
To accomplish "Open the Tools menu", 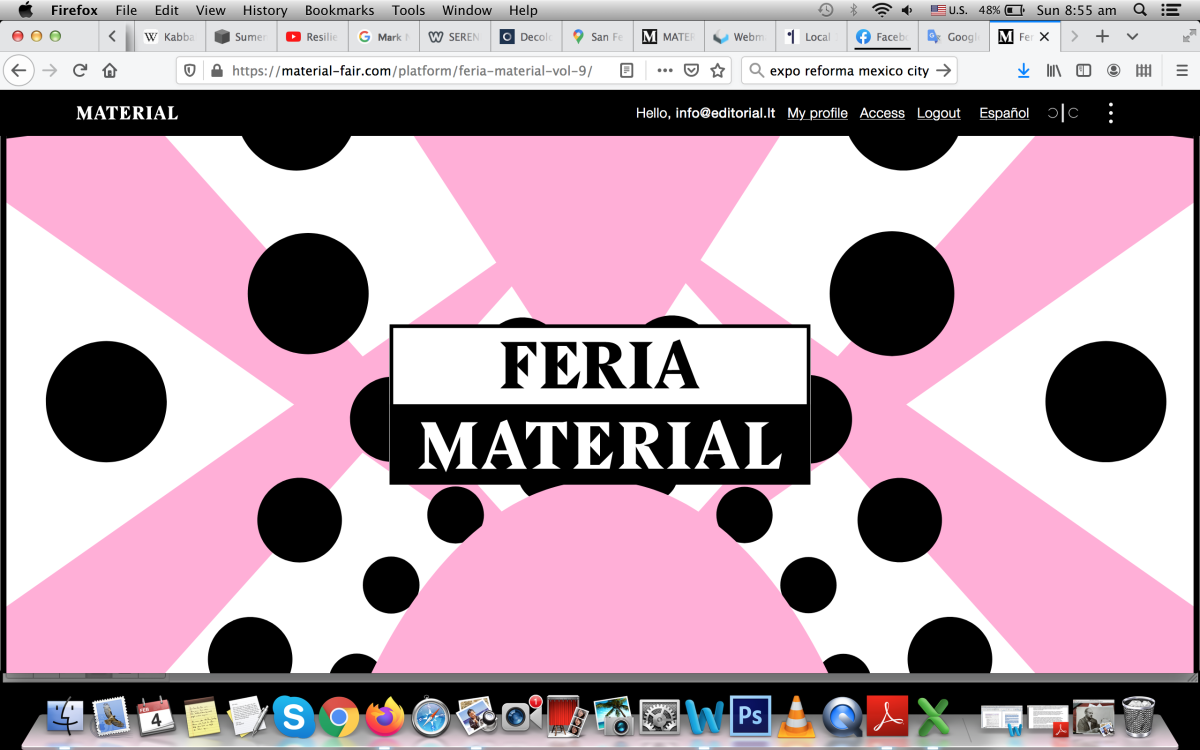I will (408, 10).
